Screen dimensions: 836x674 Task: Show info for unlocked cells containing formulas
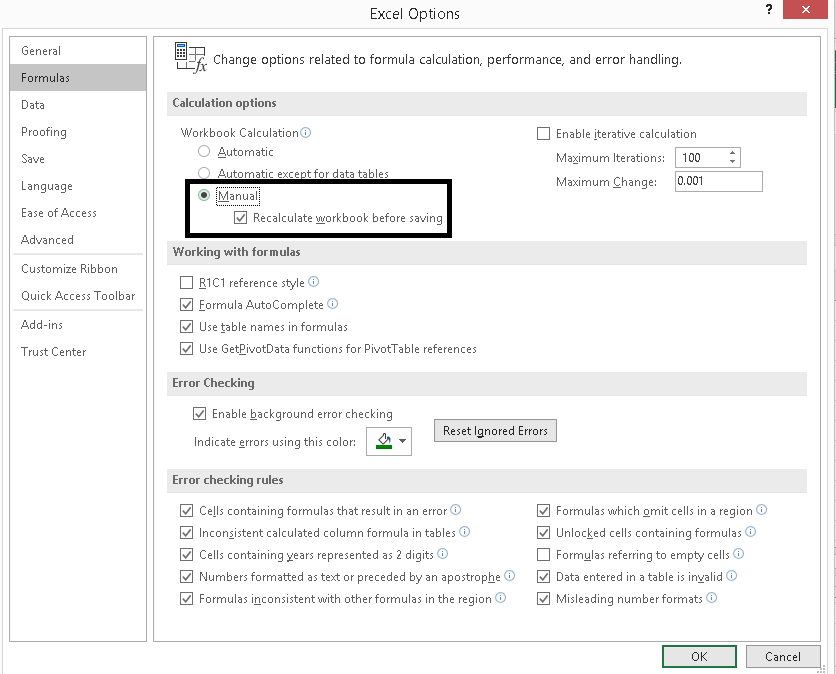tap(750, 532)
